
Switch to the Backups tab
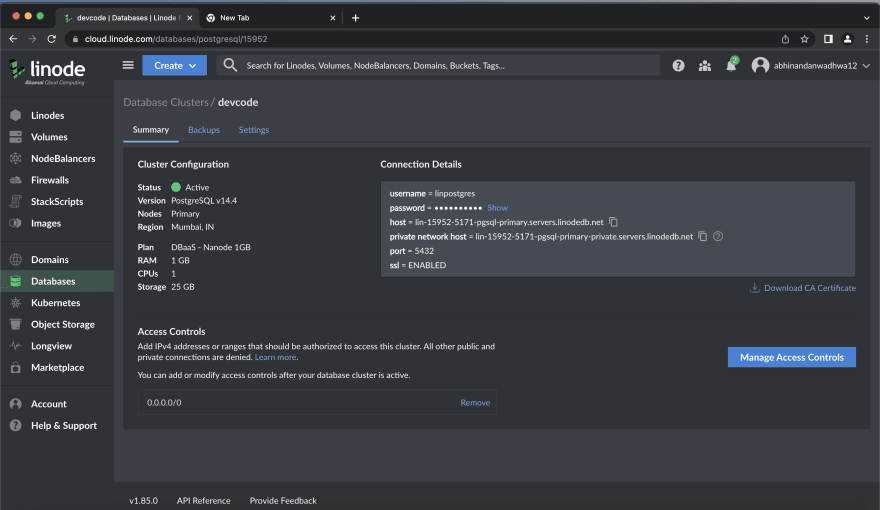tap(204, 130)
